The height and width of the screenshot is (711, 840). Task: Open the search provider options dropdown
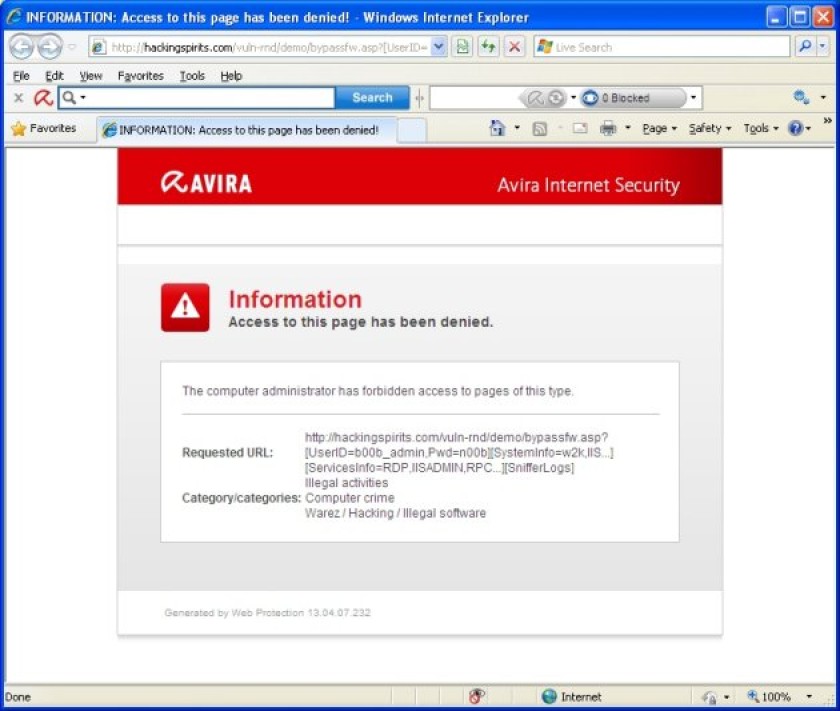coord(822,47)
